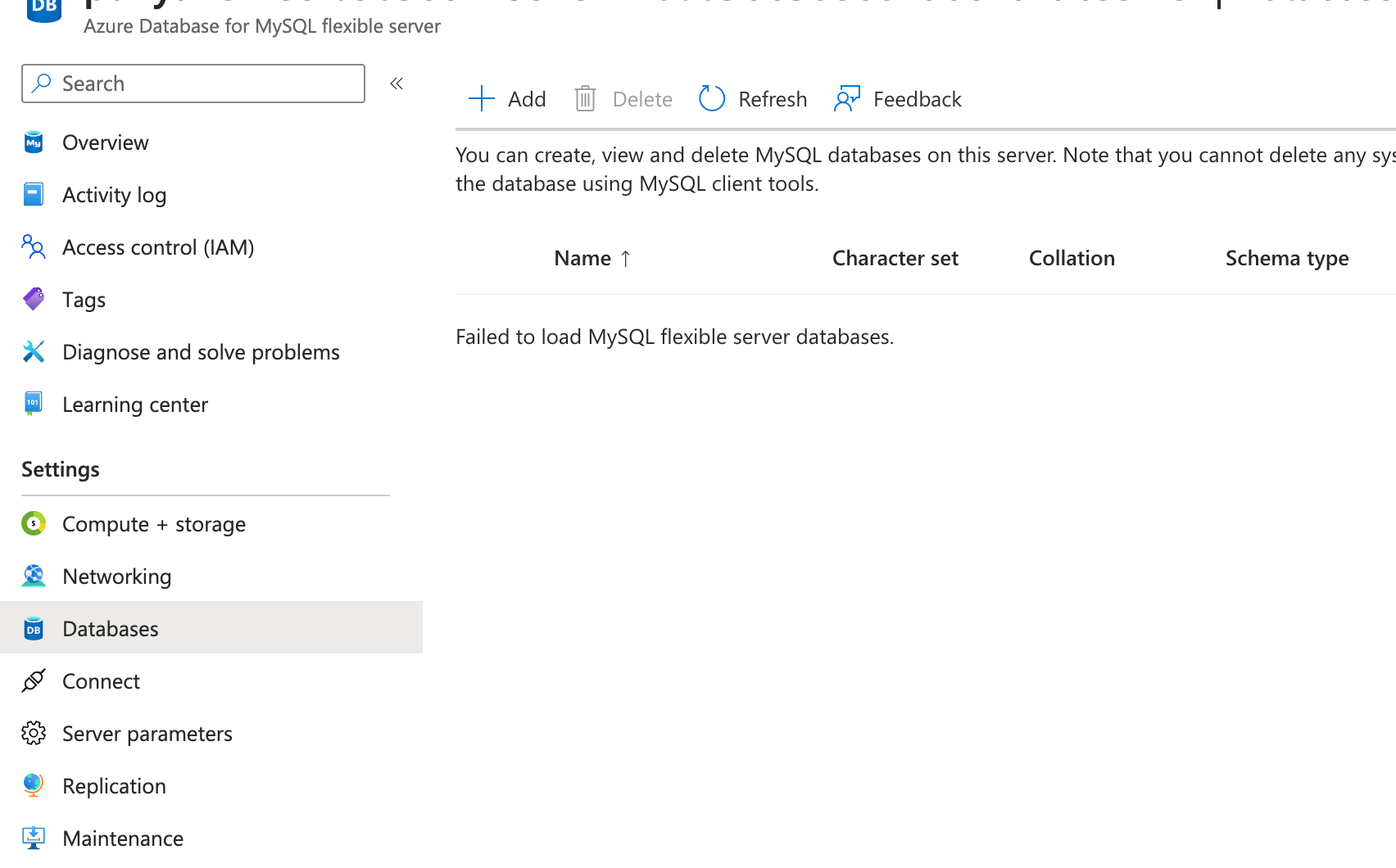Open Networking settings

(117, 576)
